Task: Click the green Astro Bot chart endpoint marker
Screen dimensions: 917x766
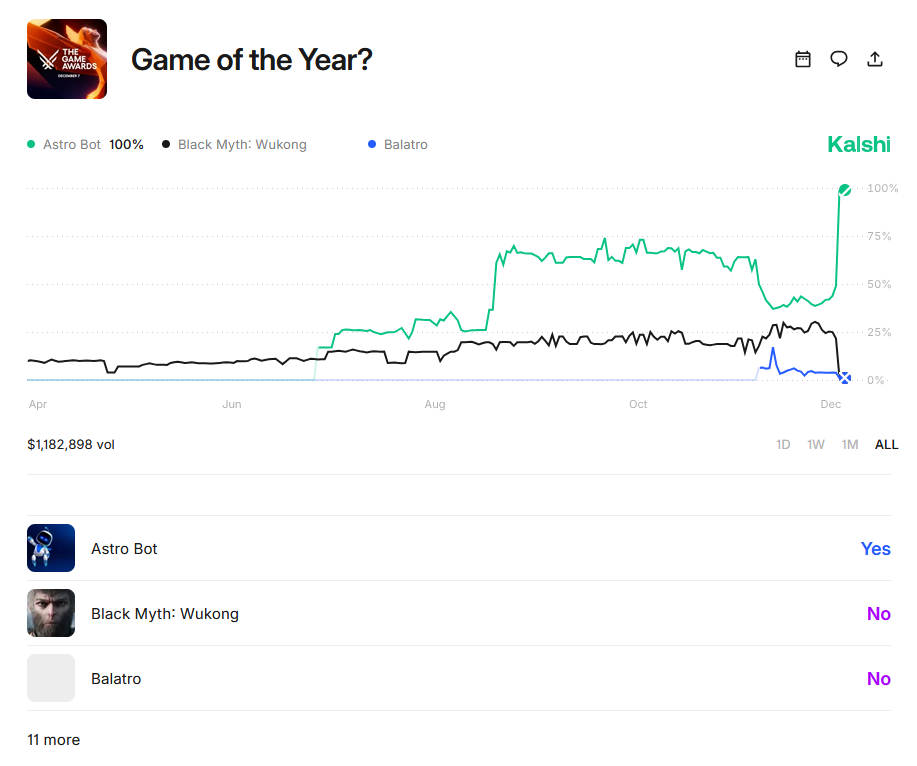Action: (x=845, y=189)
